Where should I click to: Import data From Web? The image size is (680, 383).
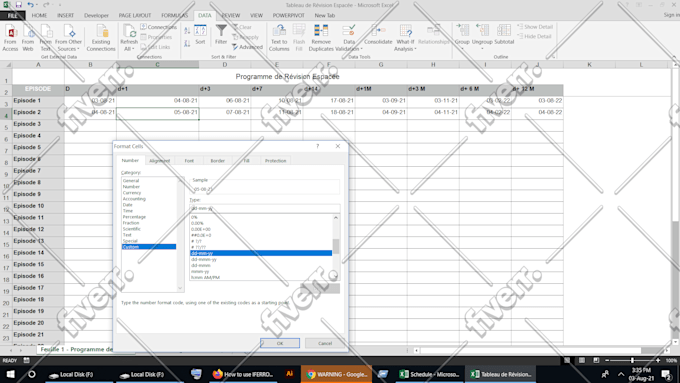point(28,38)
